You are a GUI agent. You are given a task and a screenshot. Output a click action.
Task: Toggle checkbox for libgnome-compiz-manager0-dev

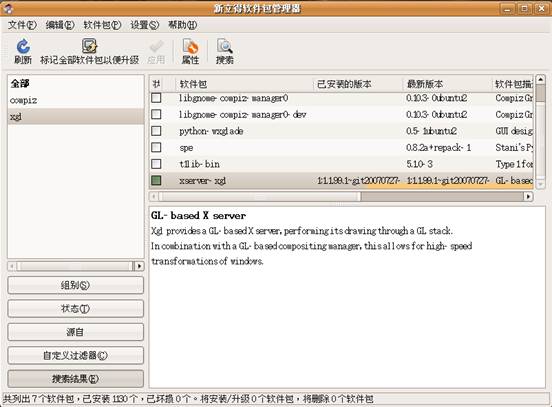[156, 114]
